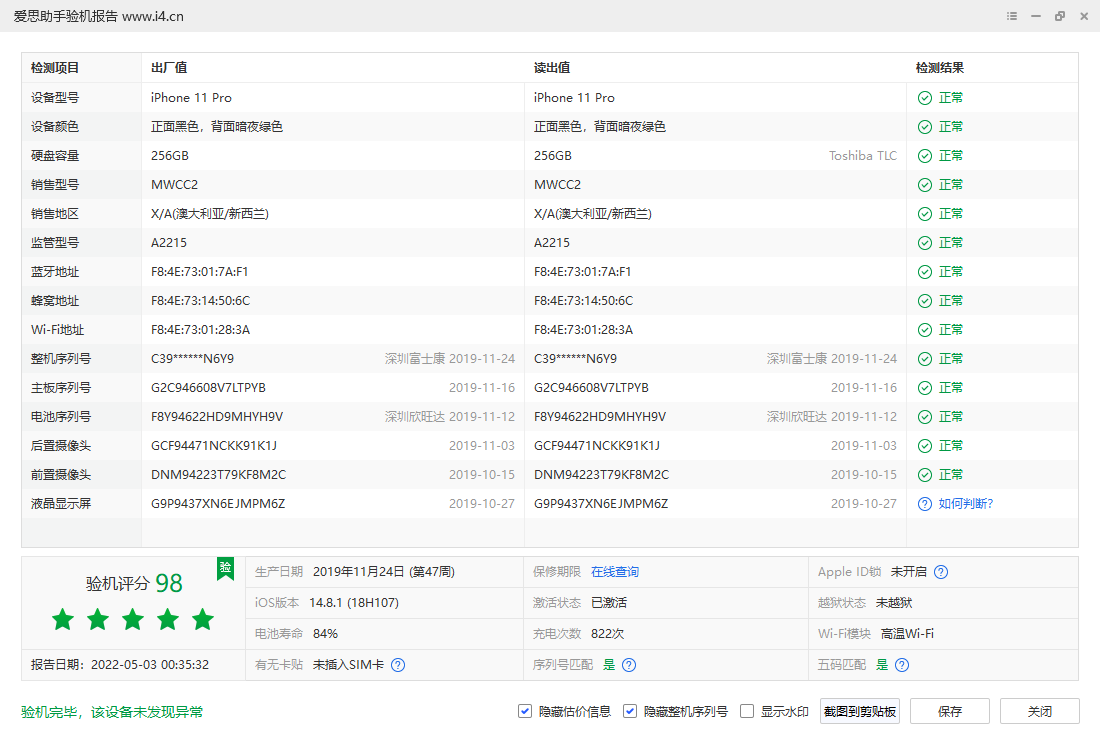Click the 高温Wi-Fi module value
The height and width of the screenshot is (749, 1100).
(907, 634)
